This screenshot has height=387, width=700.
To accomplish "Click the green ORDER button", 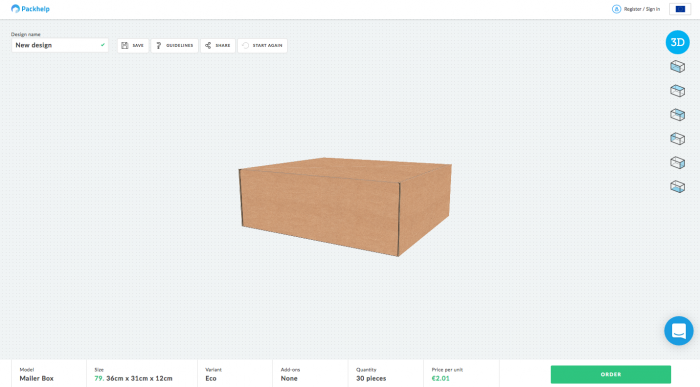I will click(611, 375).
